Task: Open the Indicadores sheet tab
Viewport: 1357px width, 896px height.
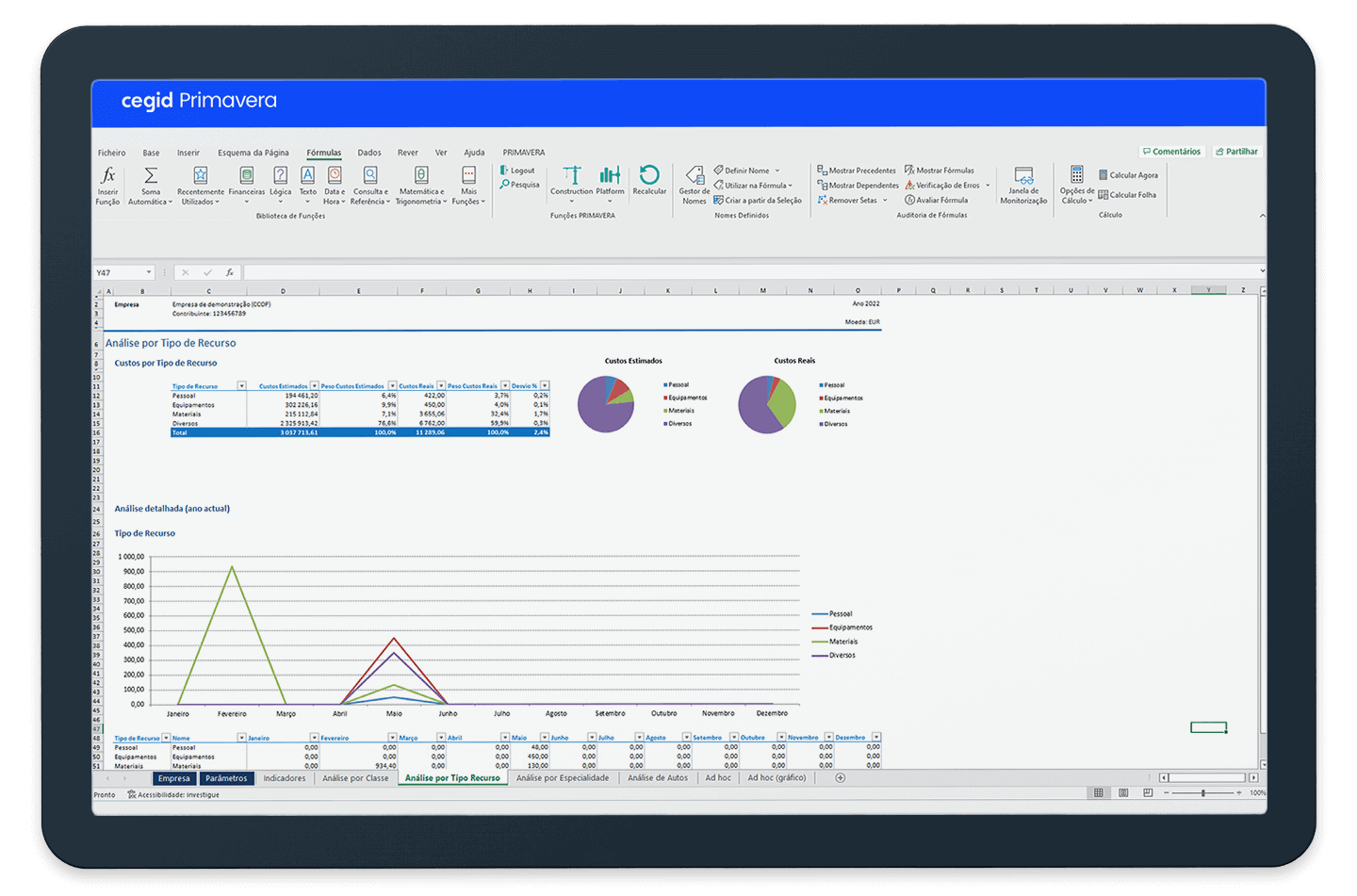Action: tap(285, 778)
